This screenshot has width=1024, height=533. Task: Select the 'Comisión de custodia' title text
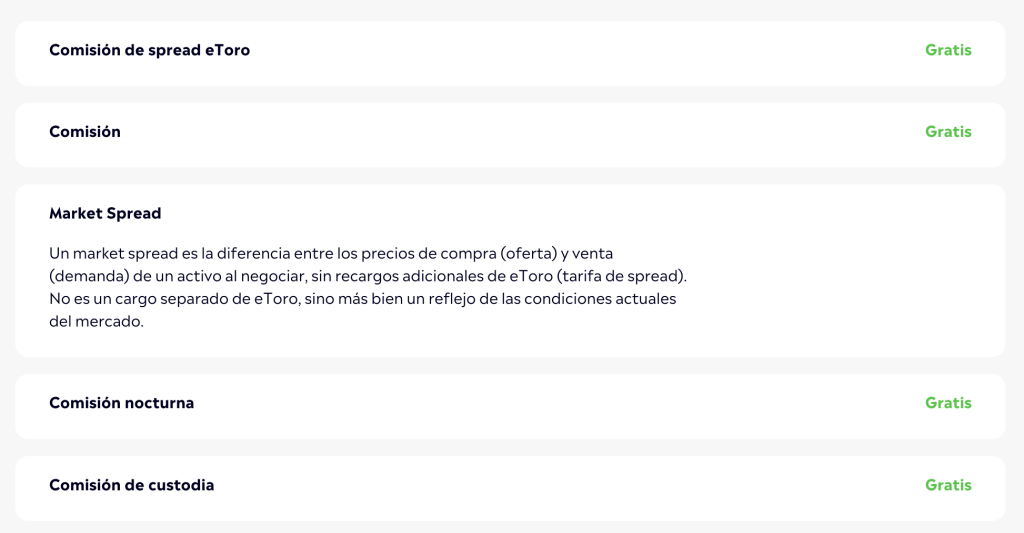point(131,486)
